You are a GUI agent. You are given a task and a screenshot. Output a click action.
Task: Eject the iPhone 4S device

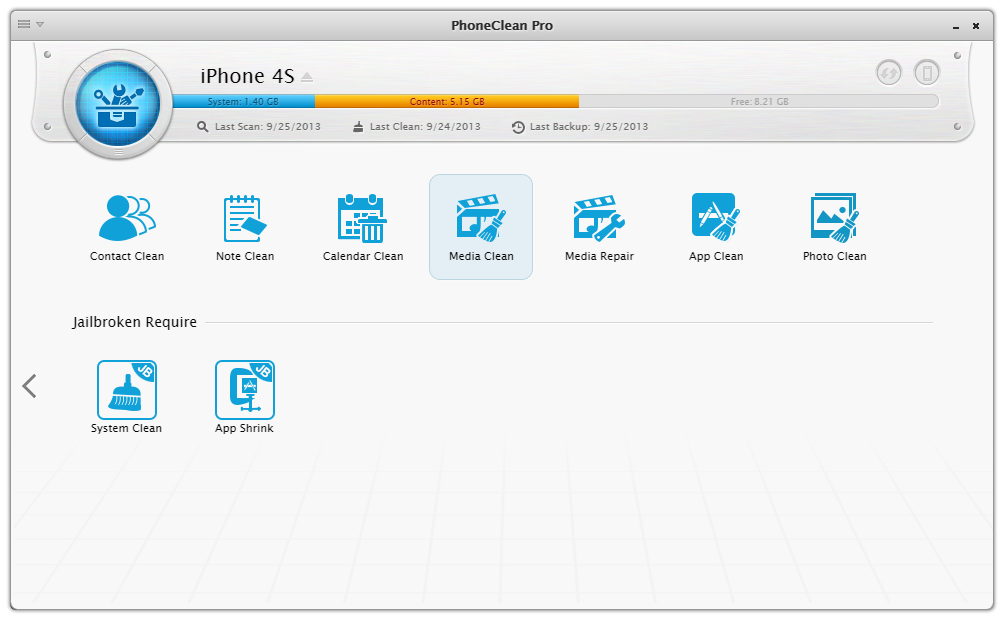(307, 77)
